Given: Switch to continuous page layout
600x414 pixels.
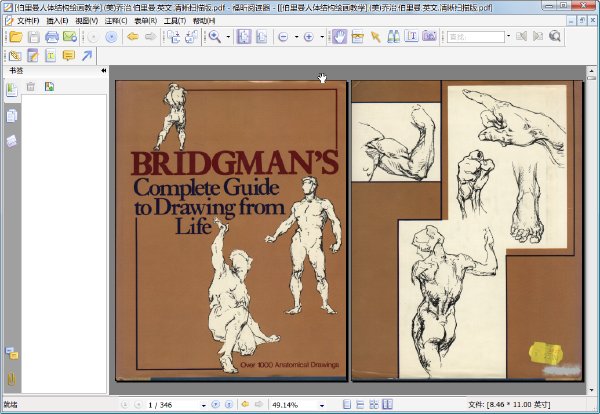Looking at the screenshot, I should point(360,404).
